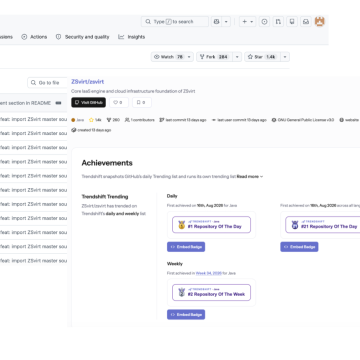Expand the Star lists dropdown arrow
Viewport: 360px width, 360px height.
tap(285, 57)
